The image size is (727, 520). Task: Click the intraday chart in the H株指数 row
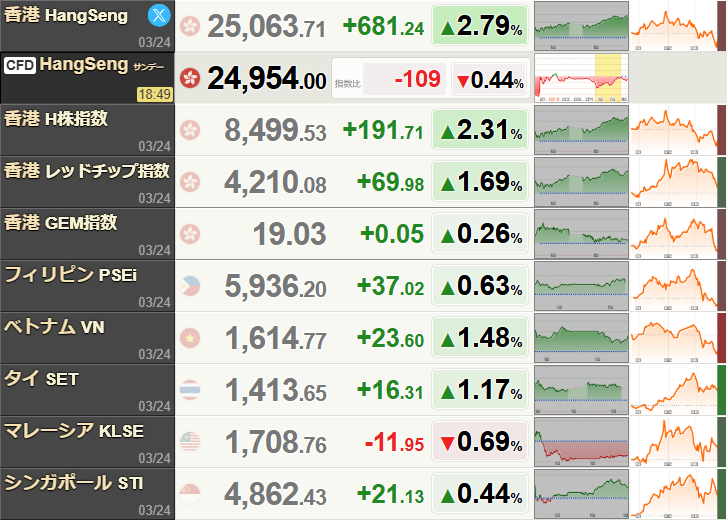581,130
